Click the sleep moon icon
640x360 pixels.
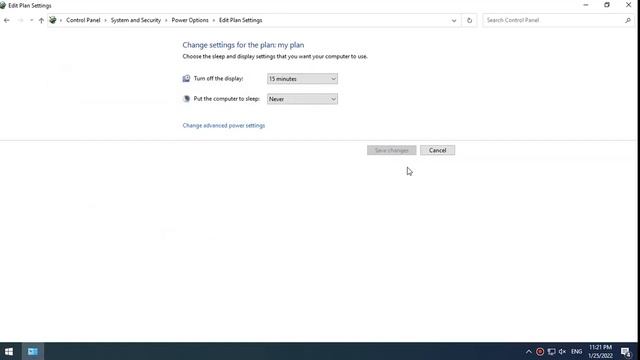tap(187, 98)
